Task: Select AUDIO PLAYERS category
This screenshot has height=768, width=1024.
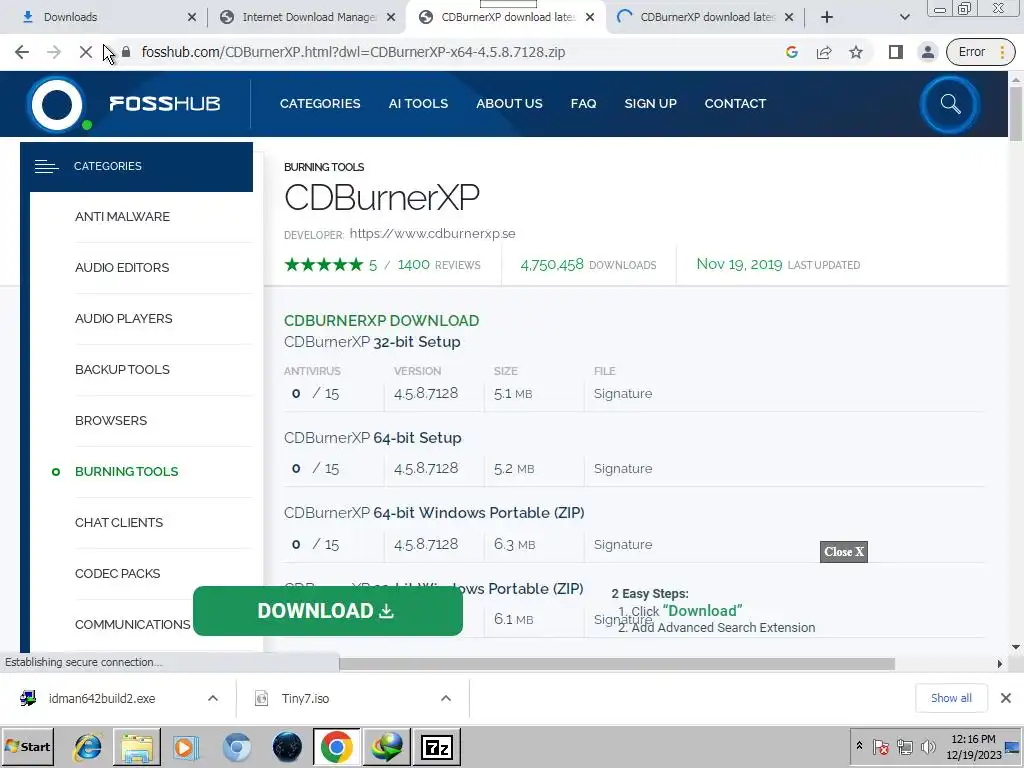Action: tap(124, 319)
